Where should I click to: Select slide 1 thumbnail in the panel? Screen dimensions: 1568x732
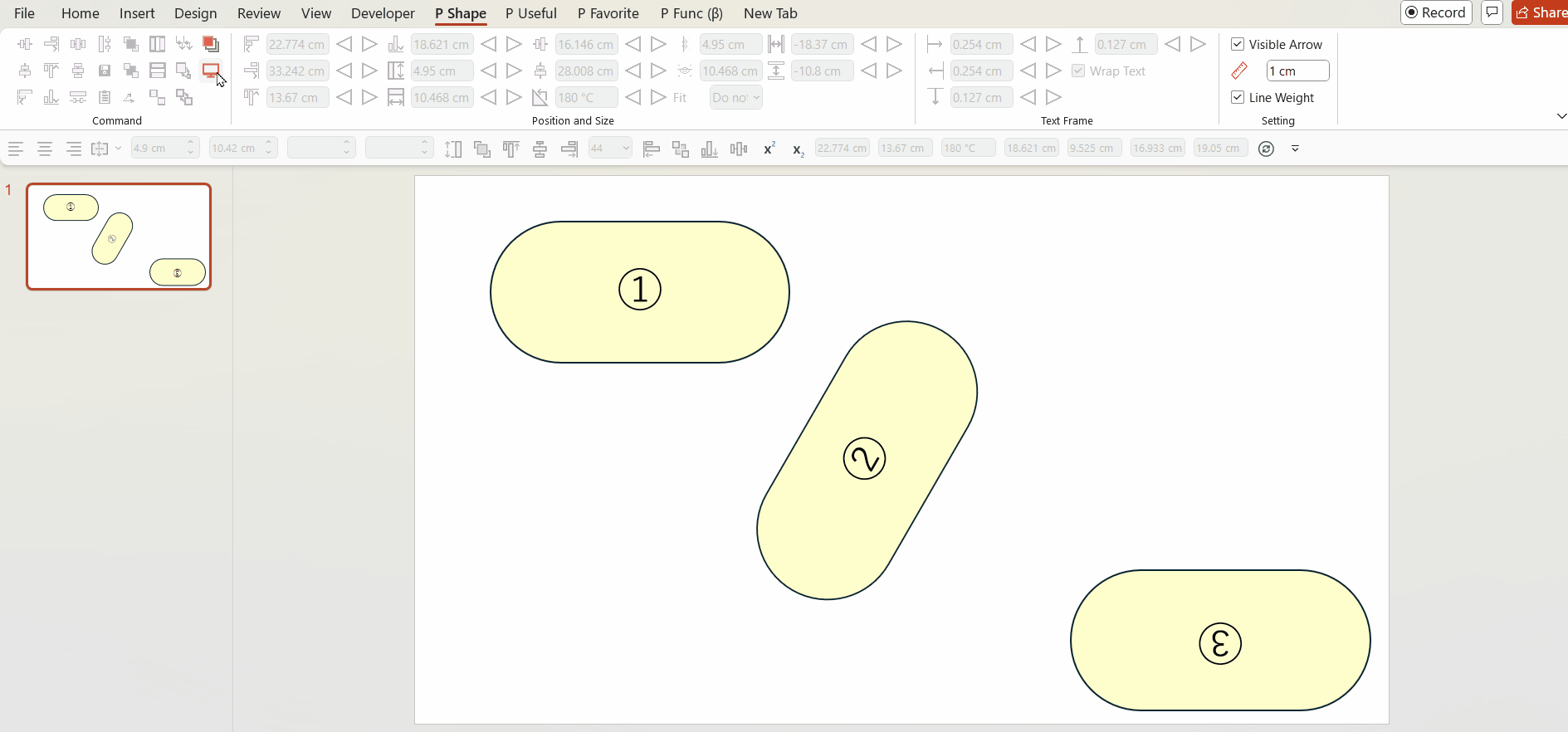click(x=119, y=237)
